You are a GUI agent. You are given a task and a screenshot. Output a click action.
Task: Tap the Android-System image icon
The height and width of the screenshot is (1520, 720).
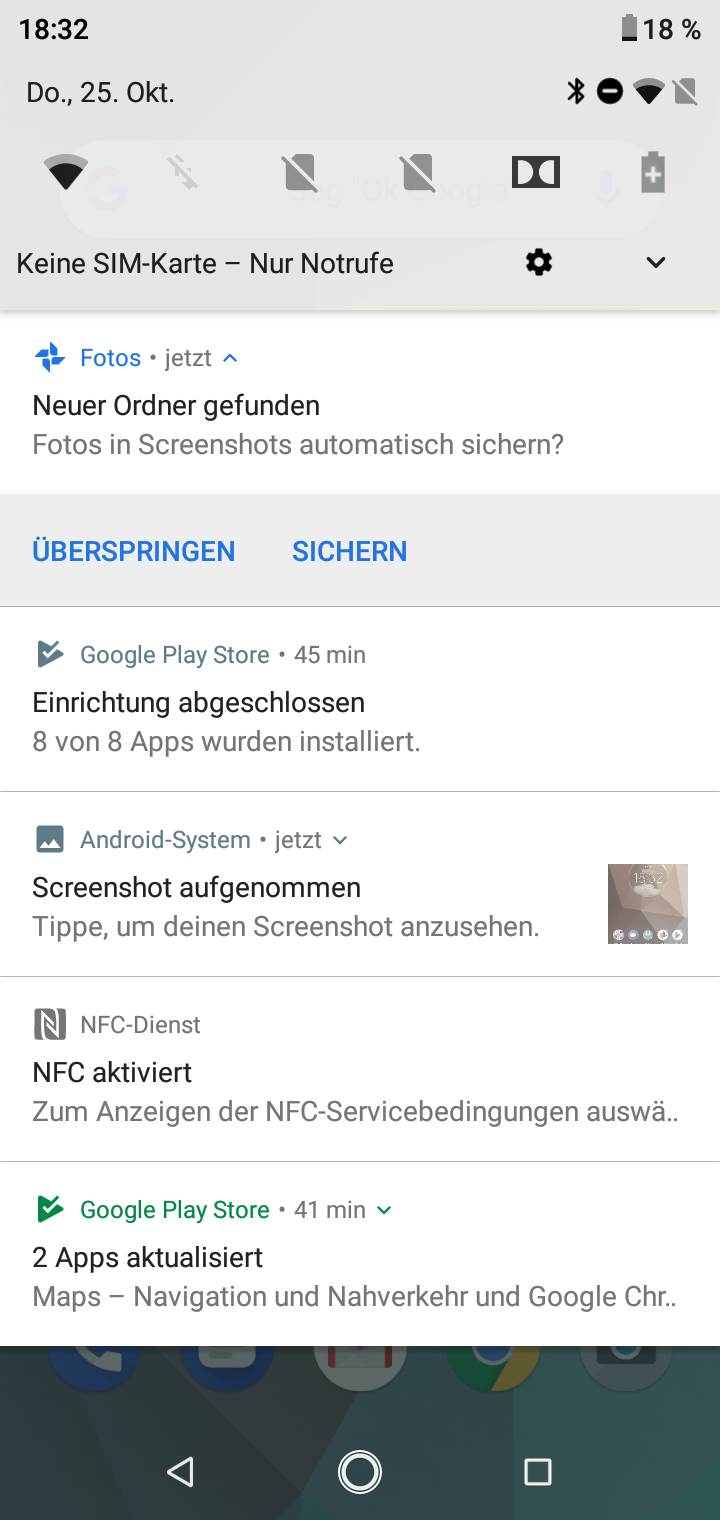point(49,839)
